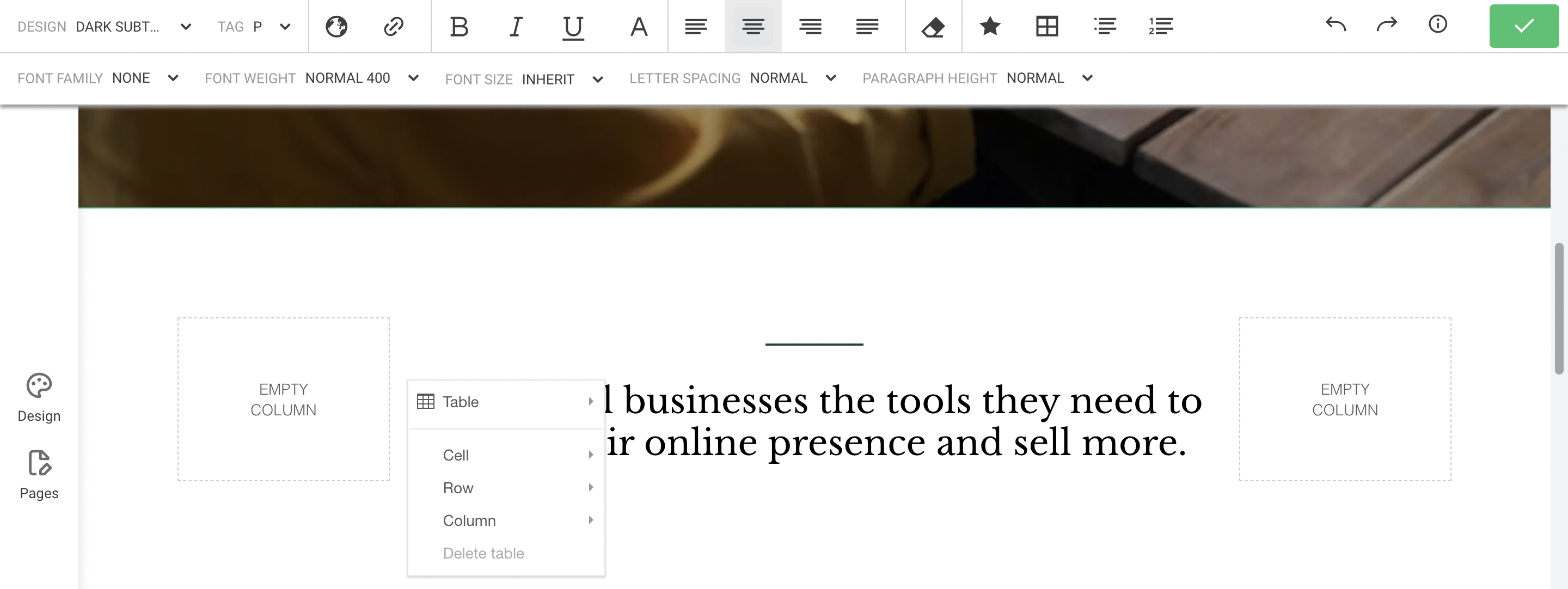Align text left
Viewport: 1568px width, 589px height.
click(x=696, y=26)
